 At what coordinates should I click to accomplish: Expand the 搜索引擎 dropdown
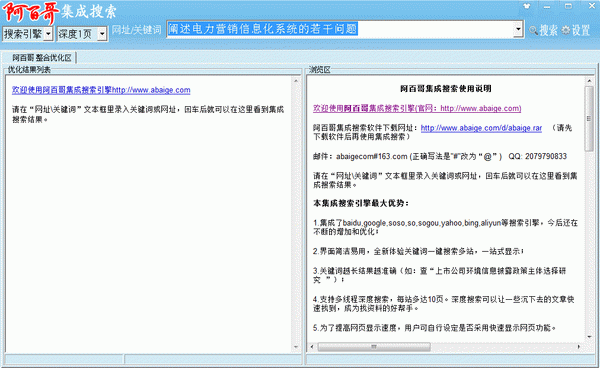coord(48,34)
